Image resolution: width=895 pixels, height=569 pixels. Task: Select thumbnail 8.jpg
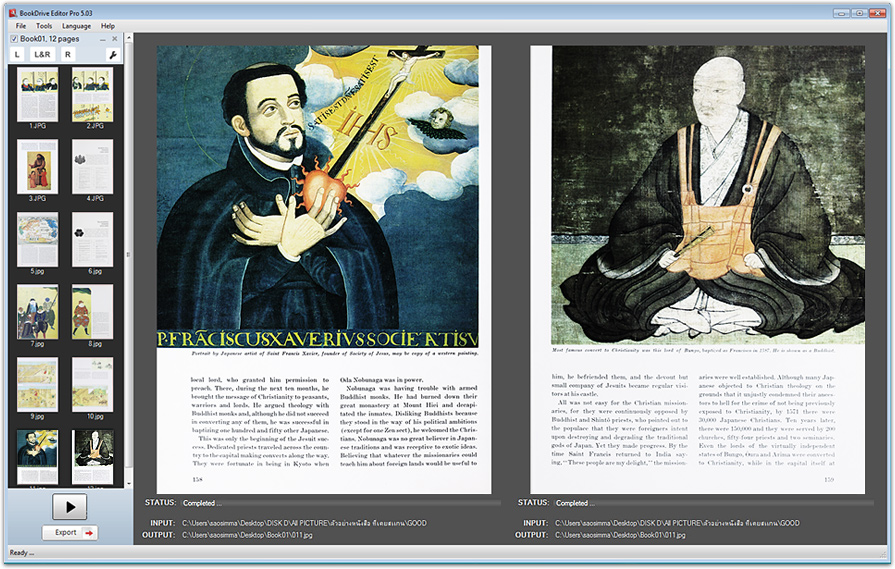click(x=92, y=312)
